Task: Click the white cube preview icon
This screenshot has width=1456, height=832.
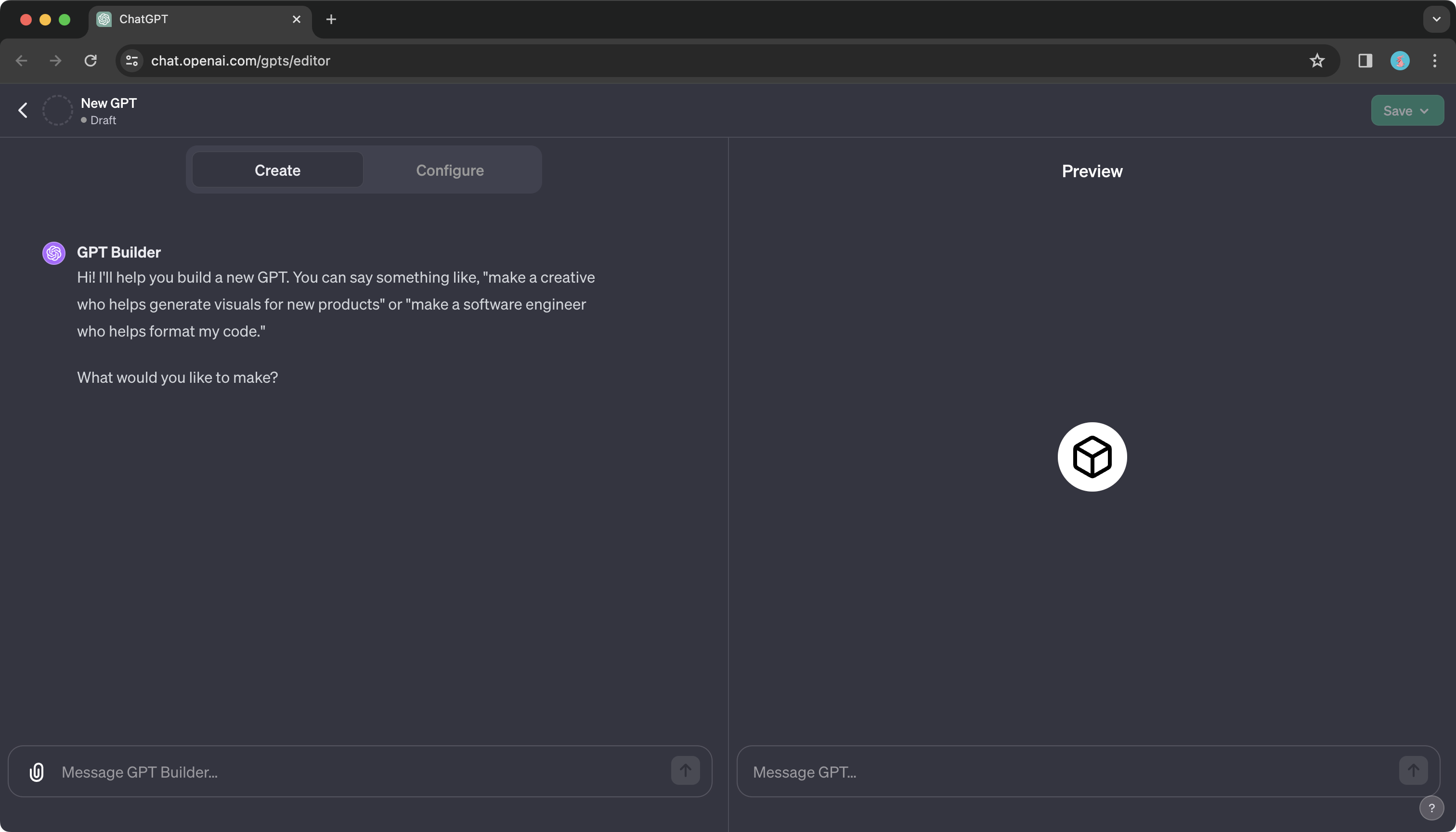Action: point(1092,456)
